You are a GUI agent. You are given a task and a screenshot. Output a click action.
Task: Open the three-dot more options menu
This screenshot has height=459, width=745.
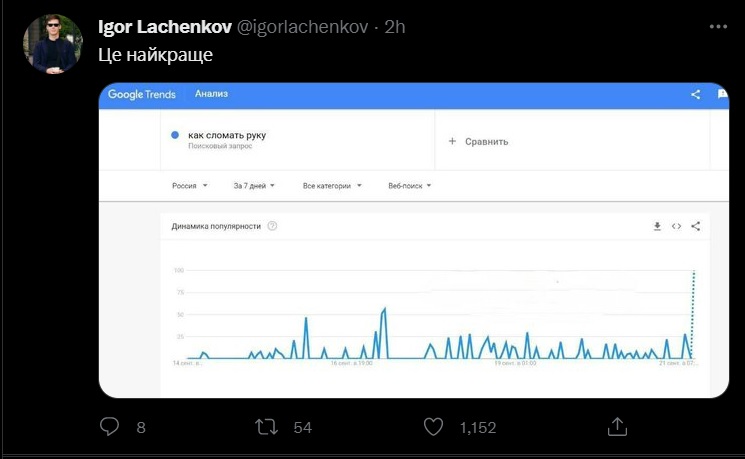[718, 27]
